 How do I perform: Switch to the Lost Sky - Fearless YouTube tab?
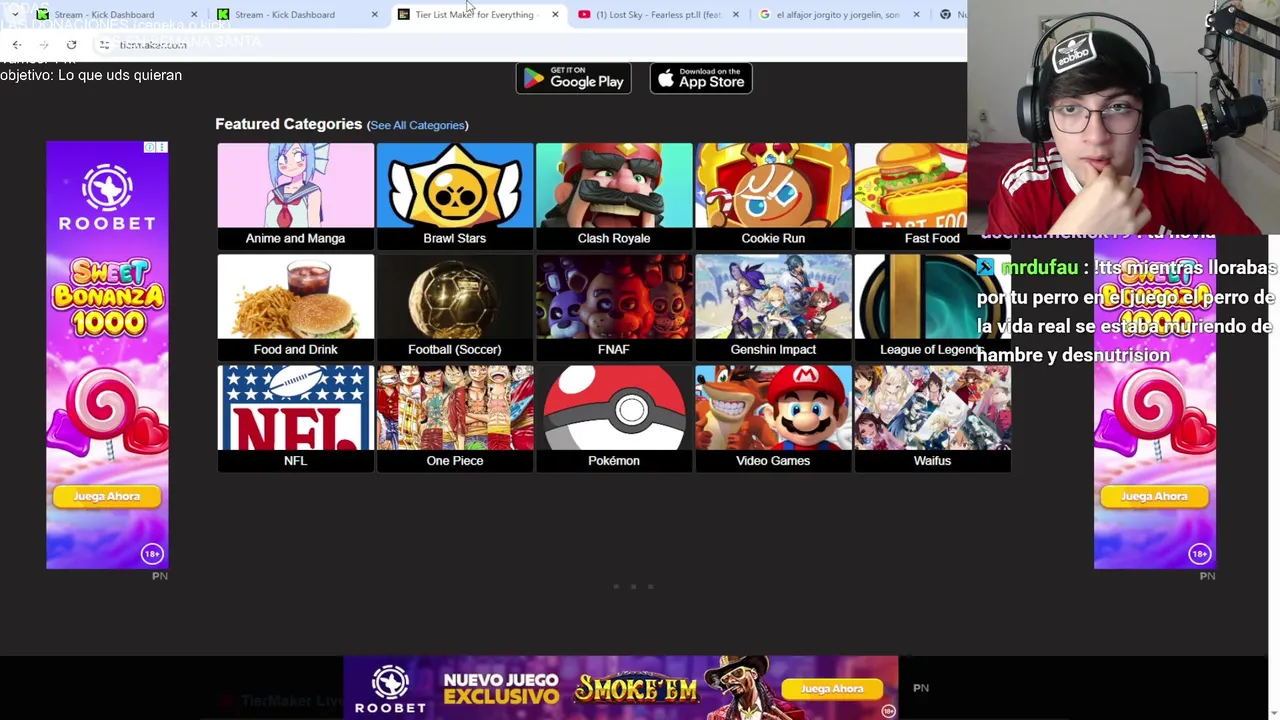pos(658,15)
